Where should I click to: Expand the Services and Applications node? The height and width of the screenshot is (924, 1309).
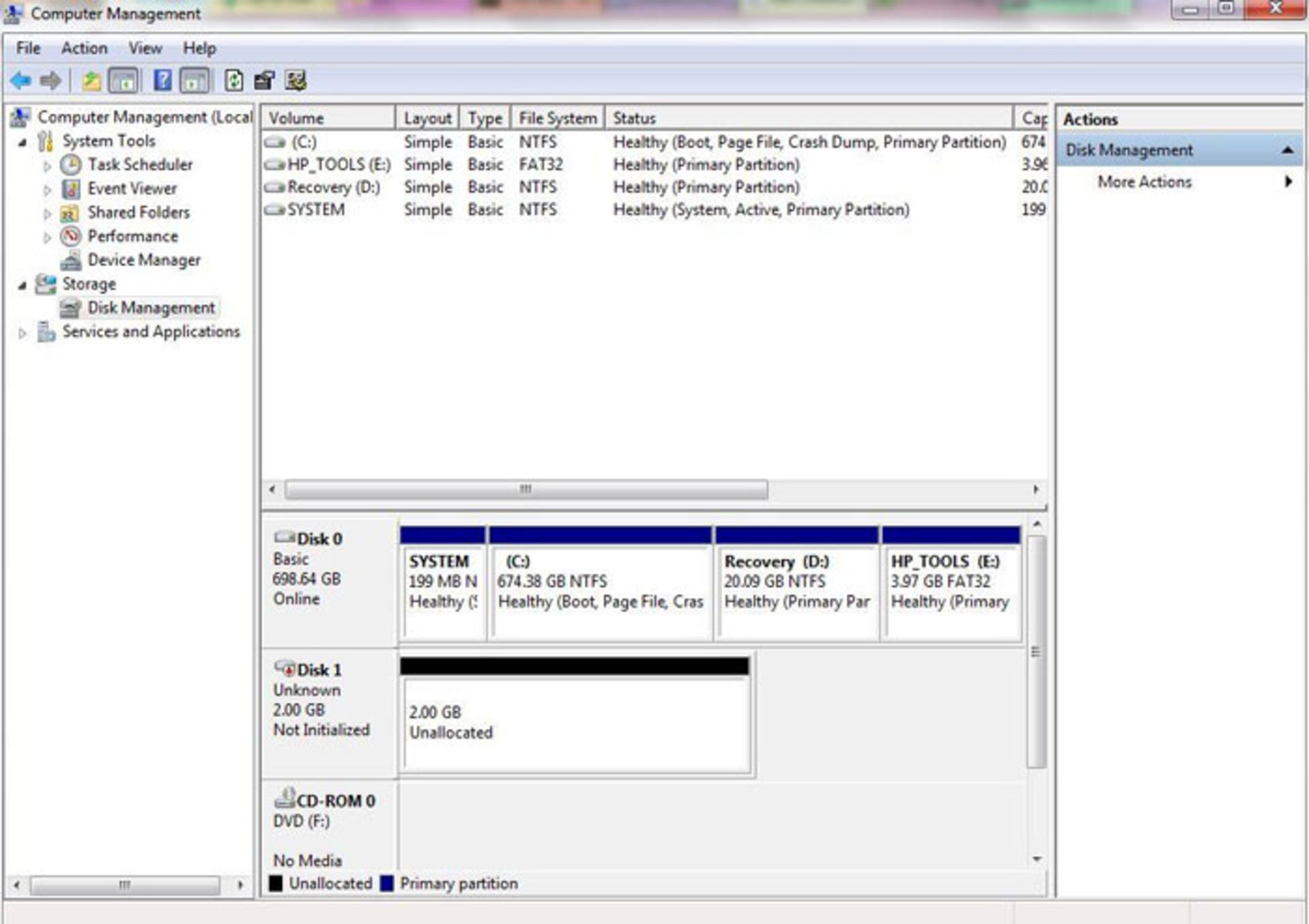(22, 333)
